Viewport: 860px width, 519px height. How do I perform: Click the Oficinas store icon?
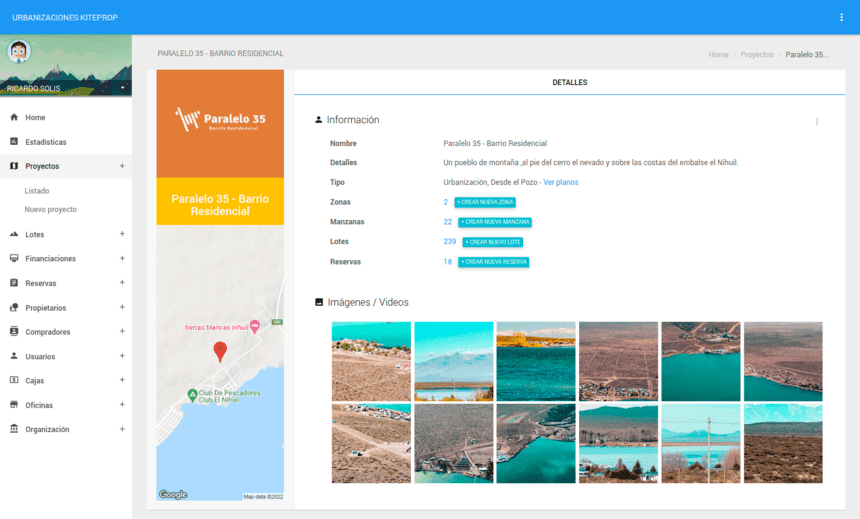click(14, 405)
